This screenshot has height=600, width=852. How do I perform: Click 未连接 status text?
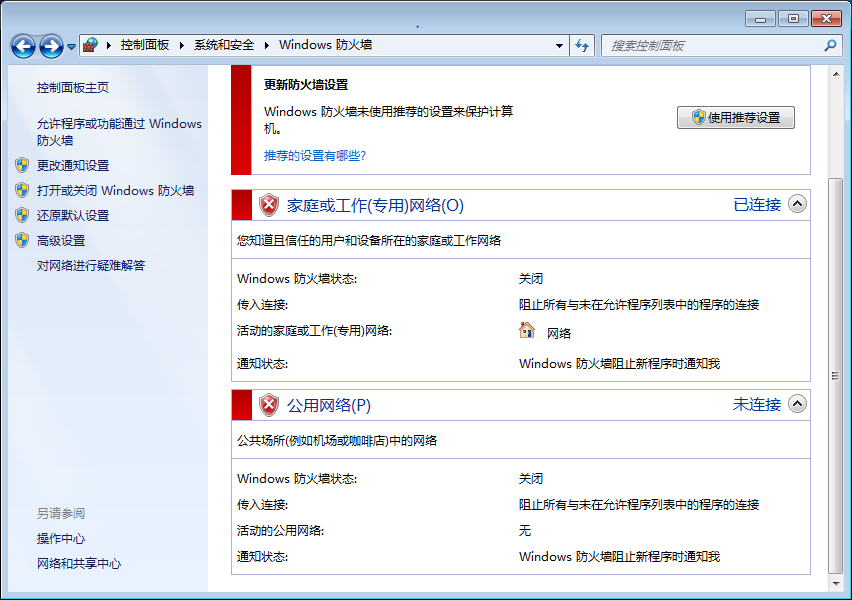pyautogui.click(x=757, y=405)
